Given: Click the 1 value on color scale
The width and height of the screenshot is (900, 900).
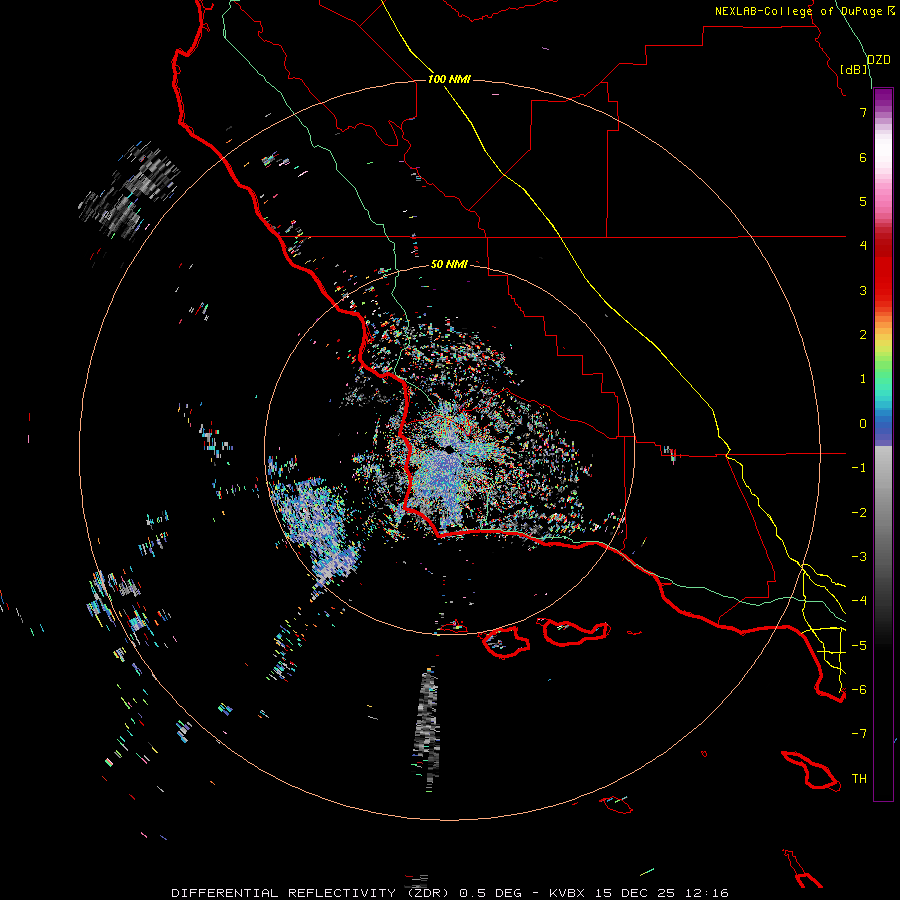Looking at the screenshot, I should tap(863, 379).
